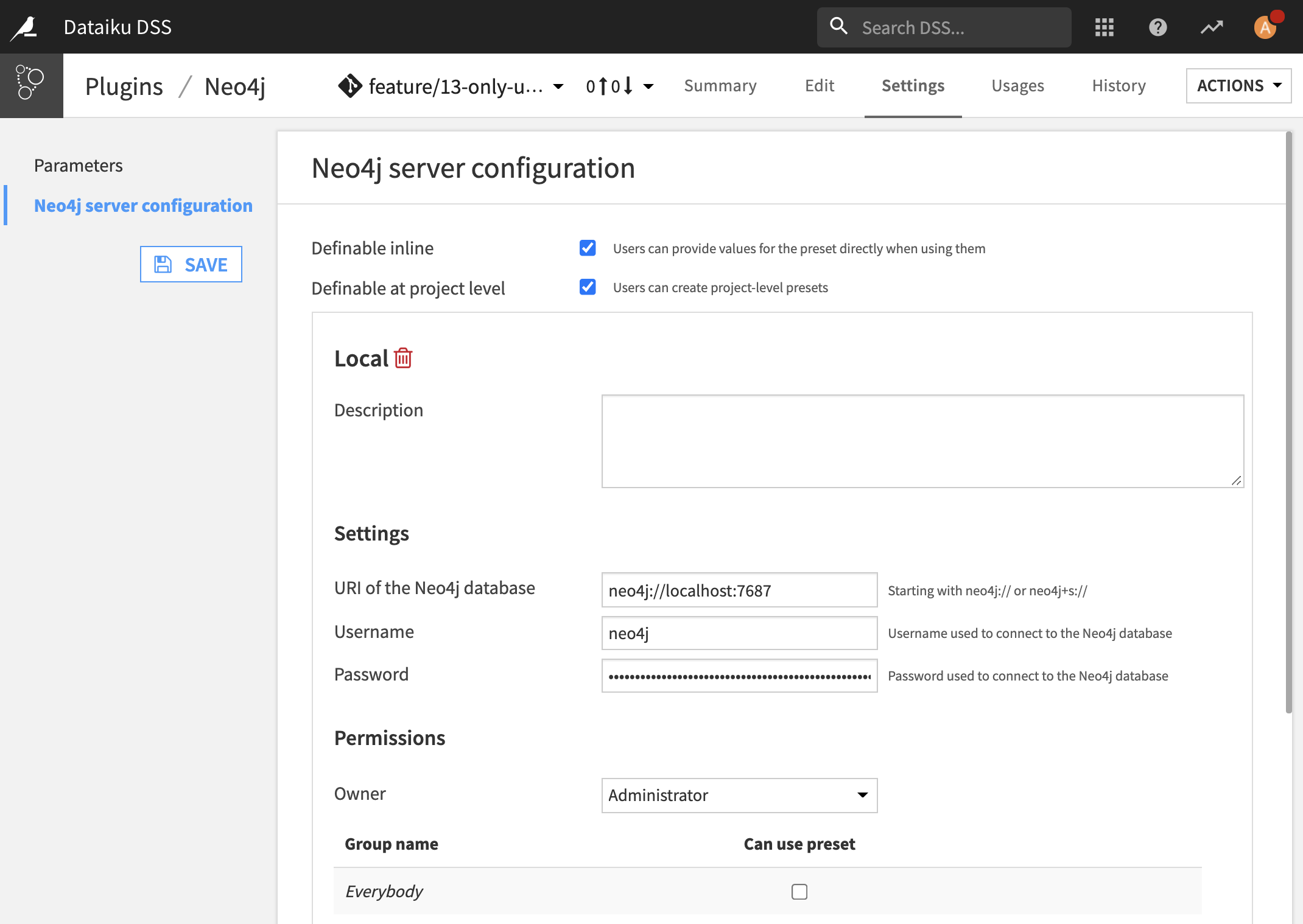
Task: Click the Neo4j breadcrumb title
Action: click(x=235, y=86)
